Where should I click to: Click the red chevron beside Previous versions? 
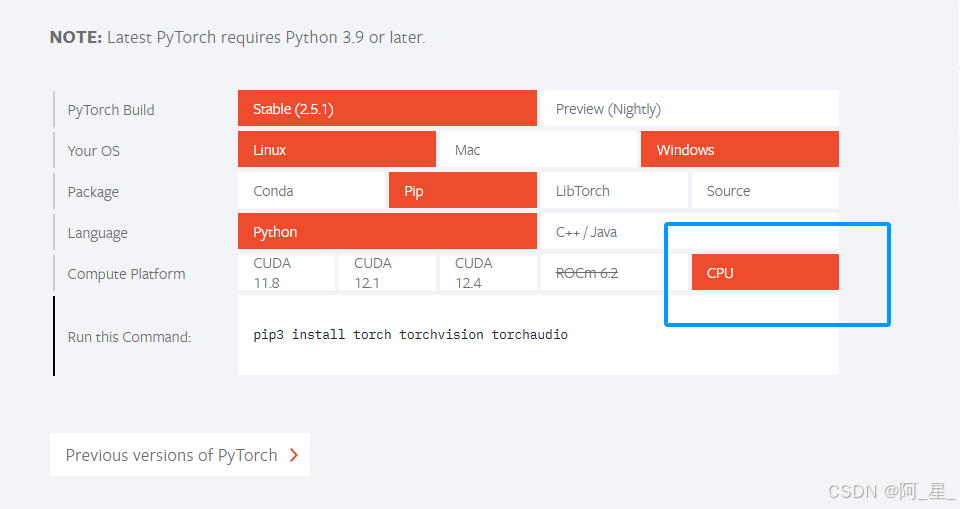coord(294,454)
